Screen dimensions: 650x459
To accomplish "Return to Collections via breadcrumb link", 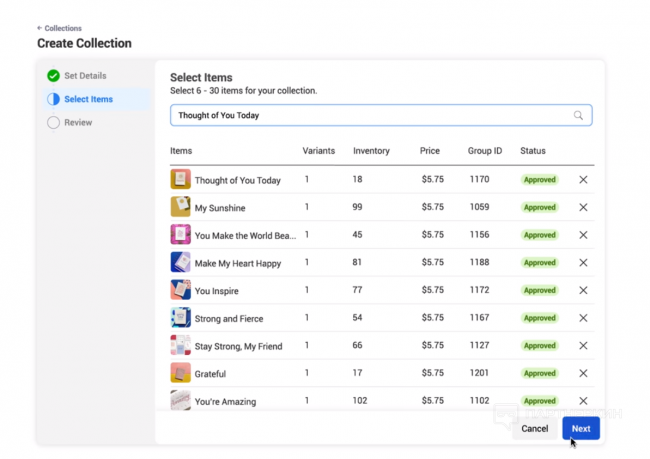I will tap(63, 28).
